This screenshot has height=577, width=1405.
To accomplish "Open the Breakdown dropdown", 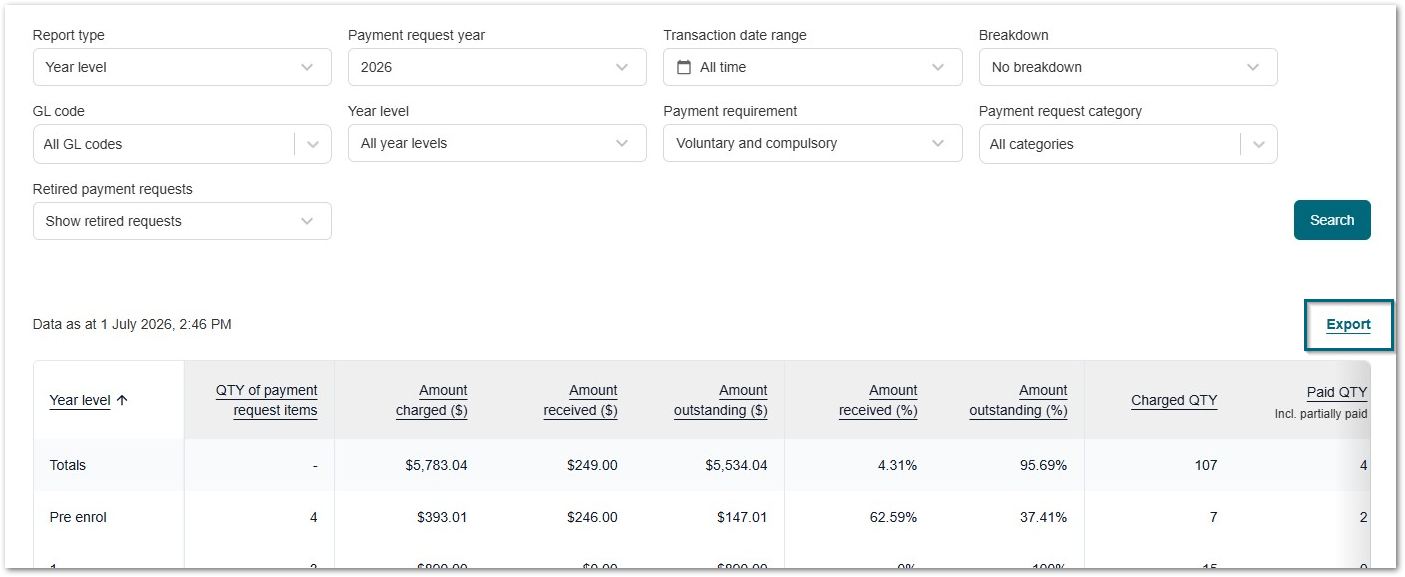I will pyautogui.click(x=1128, y=67).
